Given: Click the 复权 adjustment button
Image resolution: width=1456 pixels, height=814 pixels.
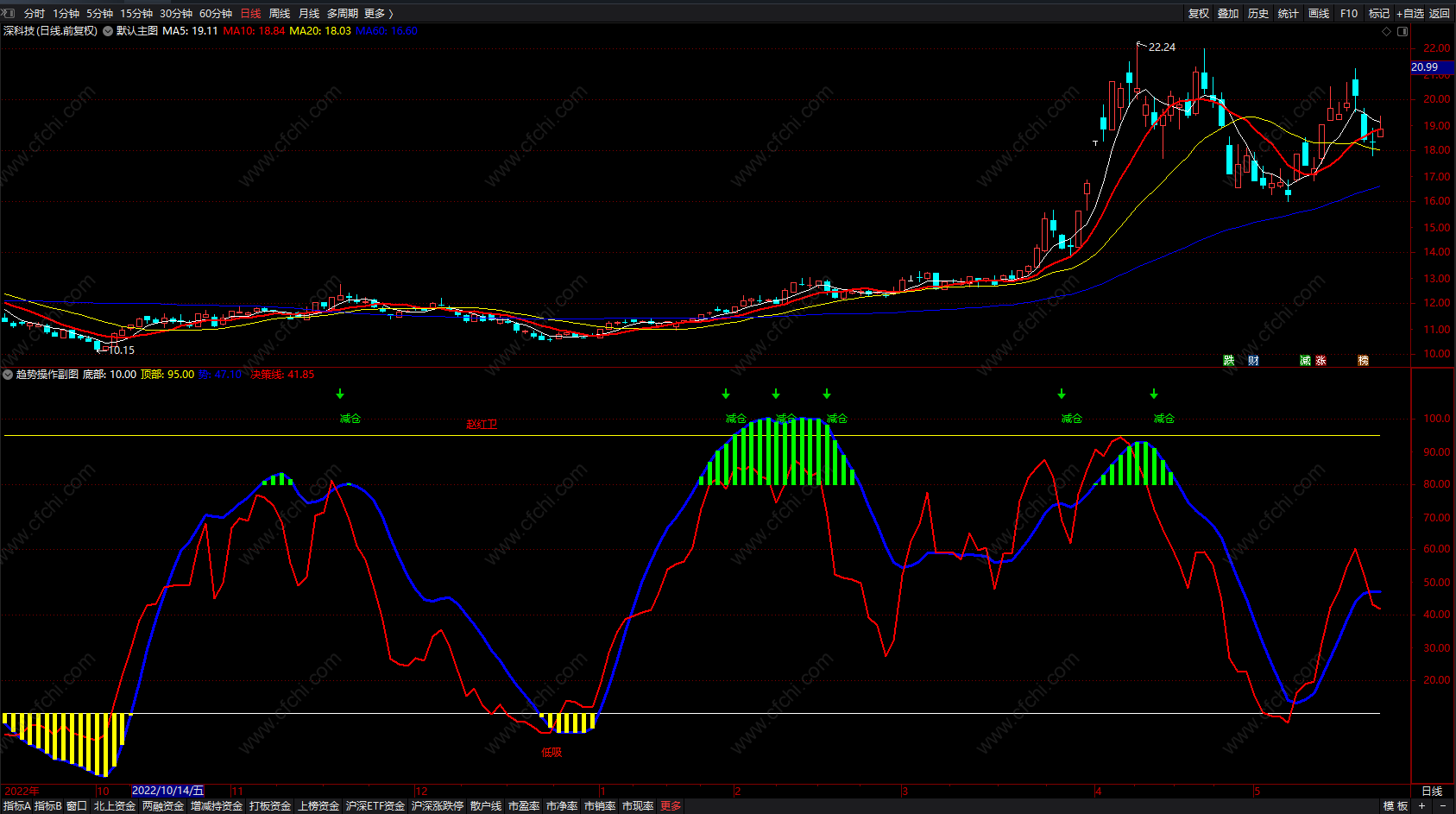Looking at the screenshot, I should click(x=1199, y=13).
